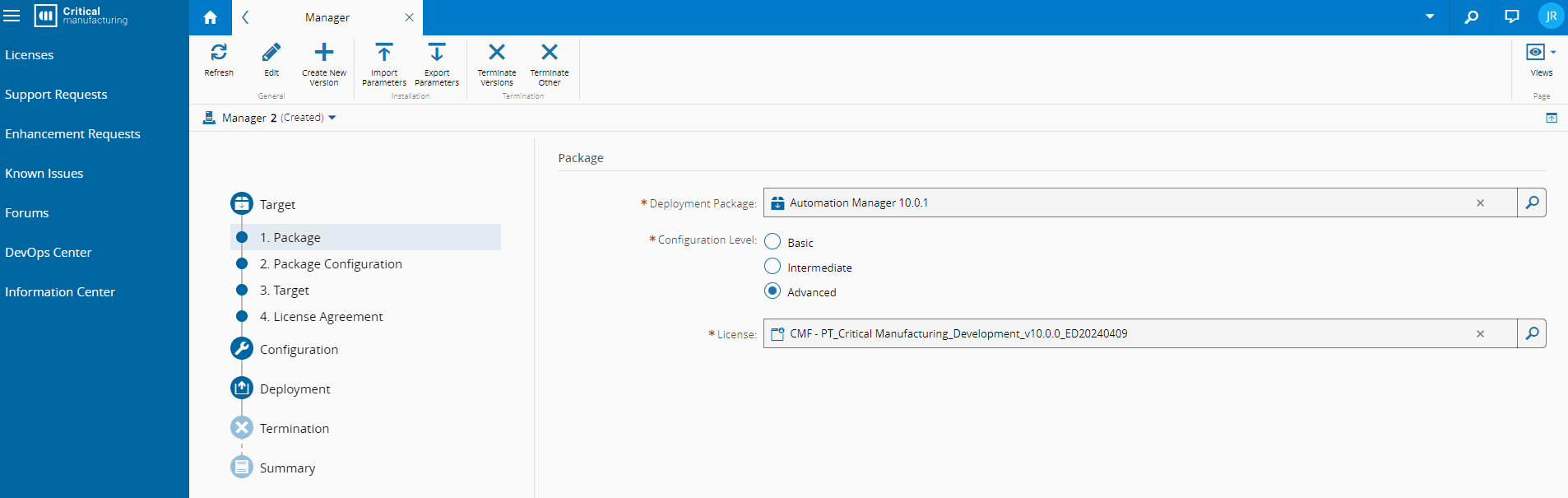Go to the Home icon tab
1568x498 pixels.
(211, 17)
